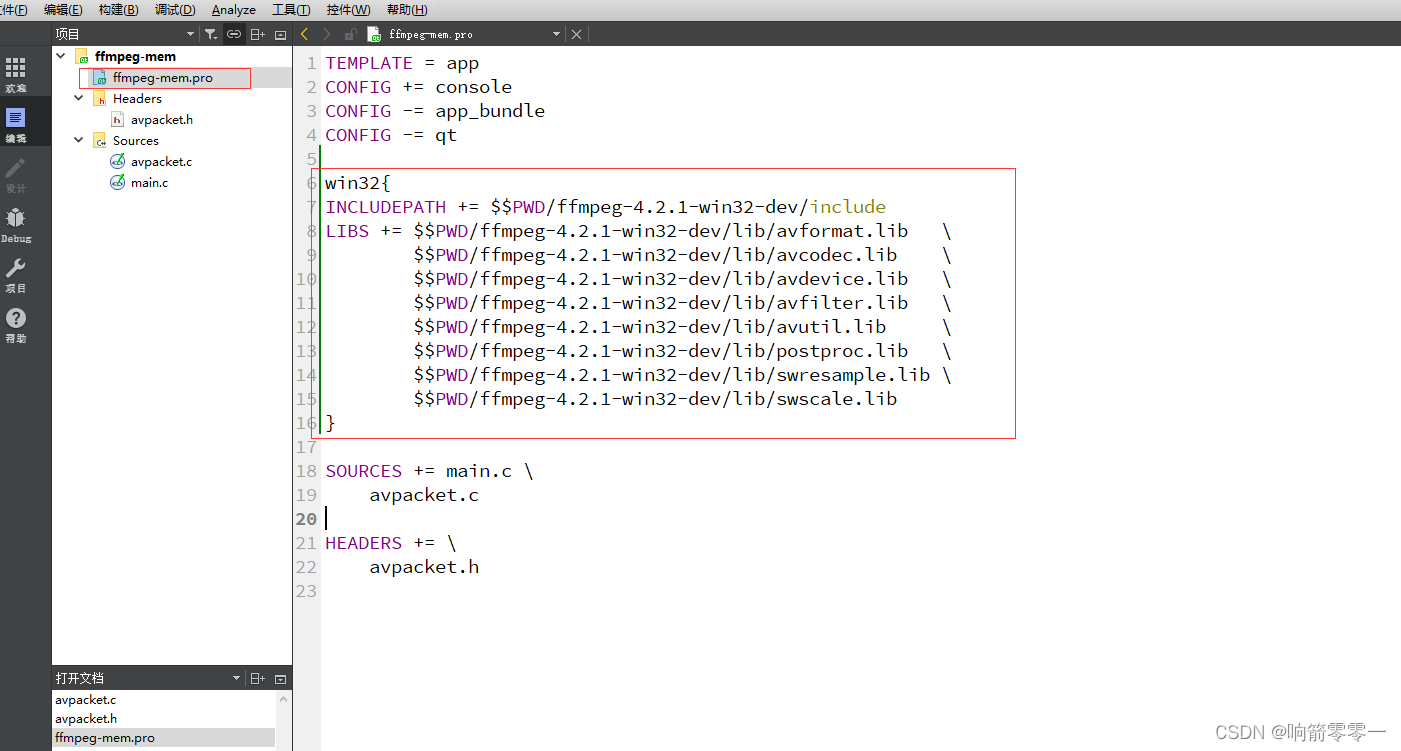Close the Projects side panel
Viewport: 1401px width, 751px height.
[280, 34]
